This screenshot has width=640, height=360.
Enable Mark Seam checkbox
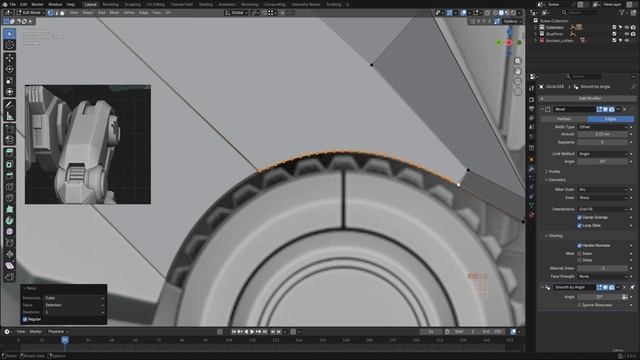click(579, 253)
